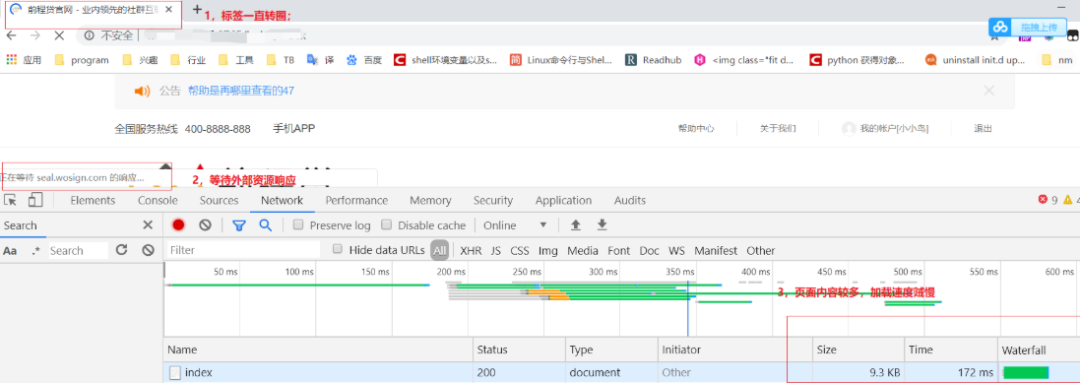Filter network requests by XHR
1080x383 pixels.
point(471,251)
